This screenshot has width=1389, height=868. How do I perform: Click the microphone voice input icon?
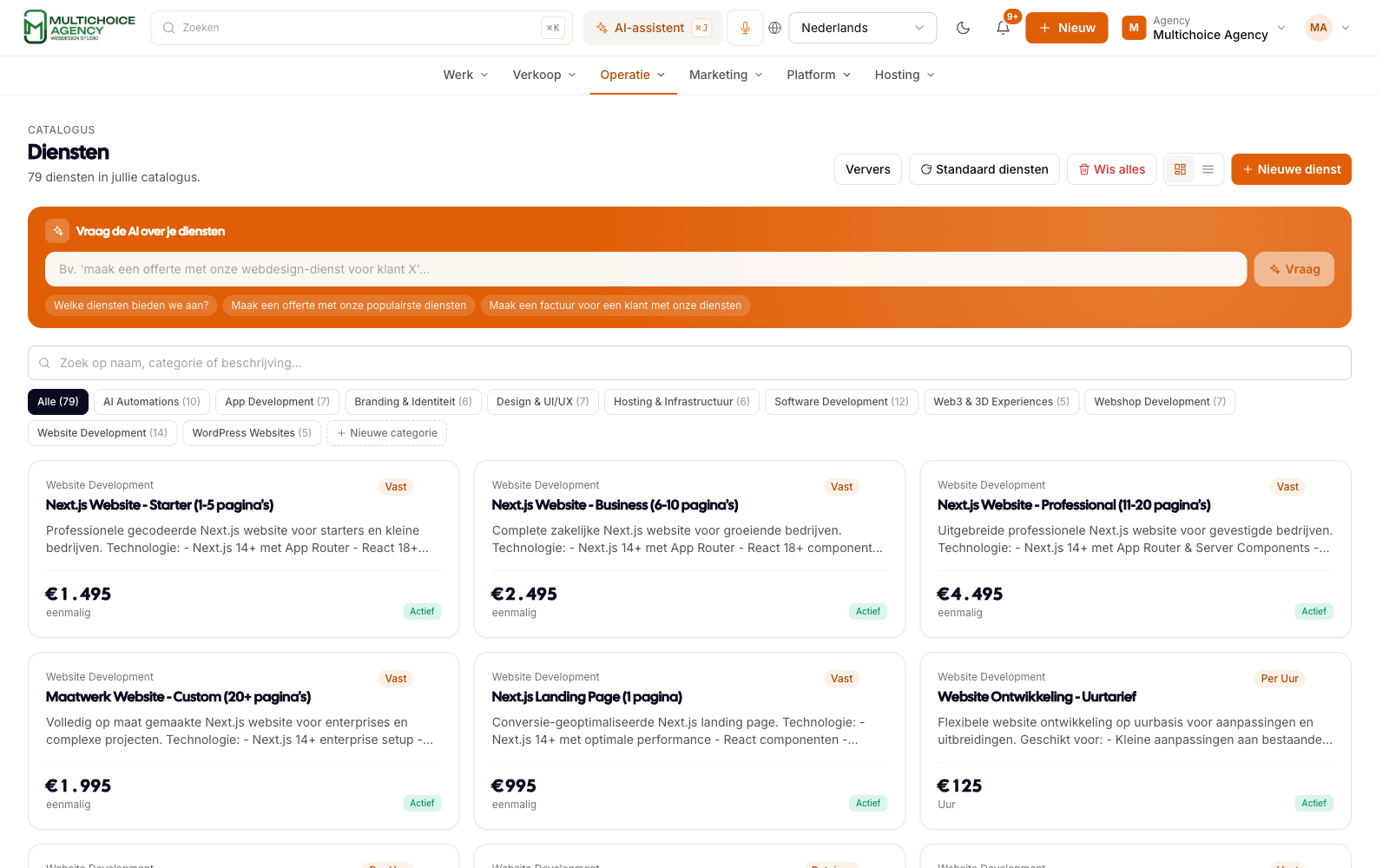tap(745, 28)
